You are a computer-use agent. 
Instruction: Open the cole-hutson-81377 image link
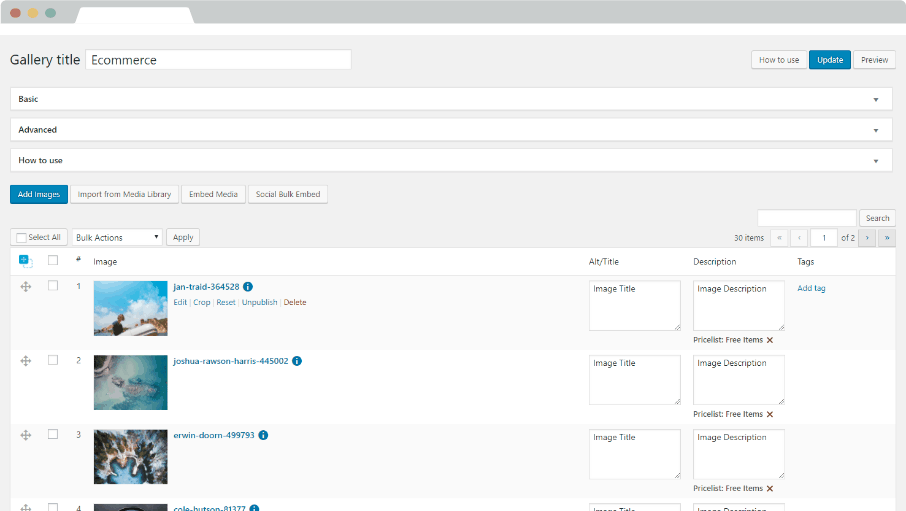tap(209, 508)
